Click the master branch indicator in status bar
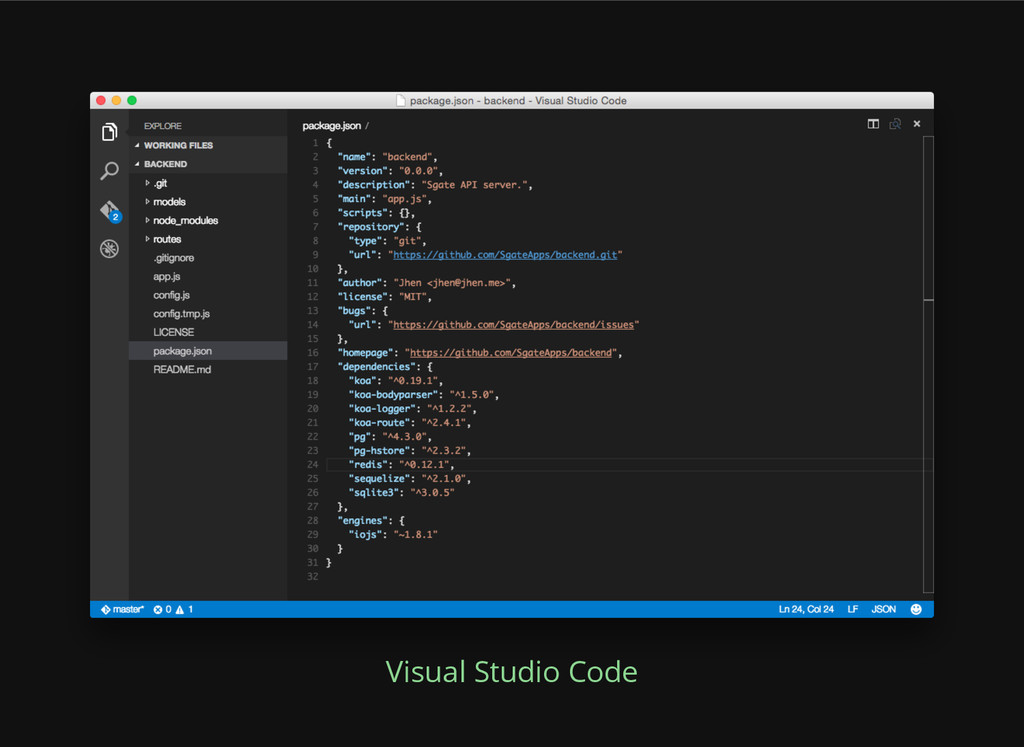Viewport: 1024px width, 747px height. (122, 609)
